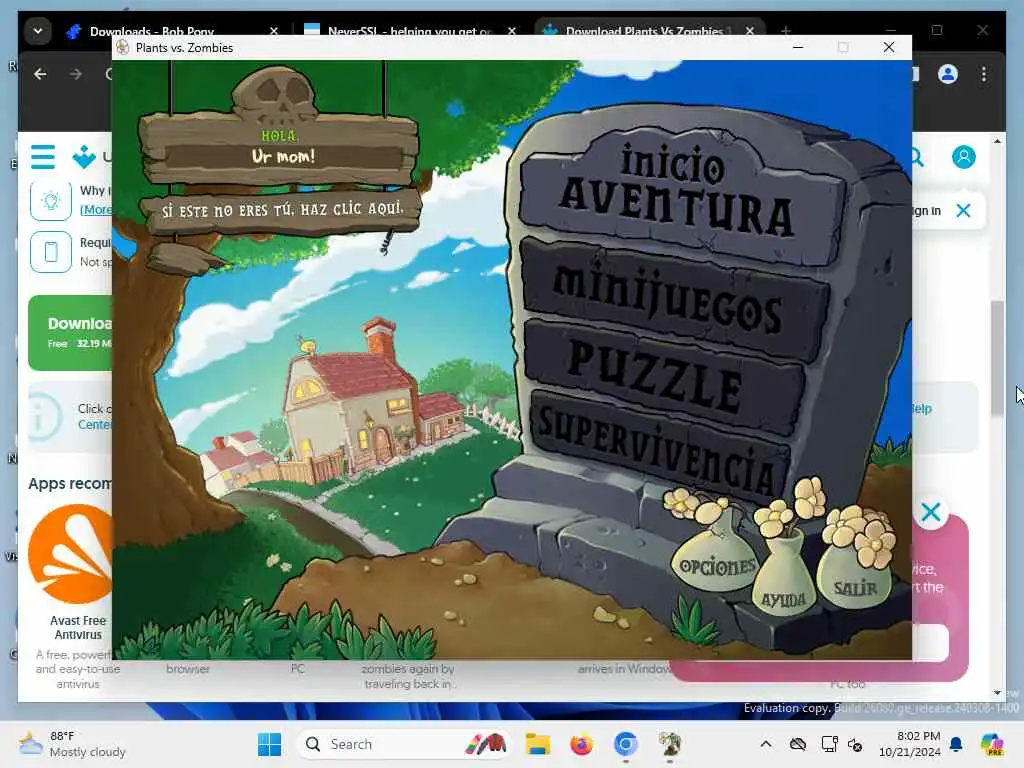Click the Ur mom! player name sign
The height and width of the screenshot is (768, 1024).
tap(282, 157)
